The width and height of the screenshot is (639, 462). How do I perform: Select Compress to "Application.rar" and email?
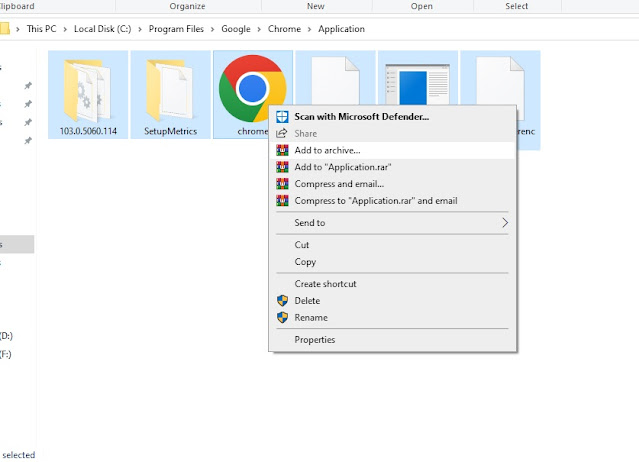point(392,200)
